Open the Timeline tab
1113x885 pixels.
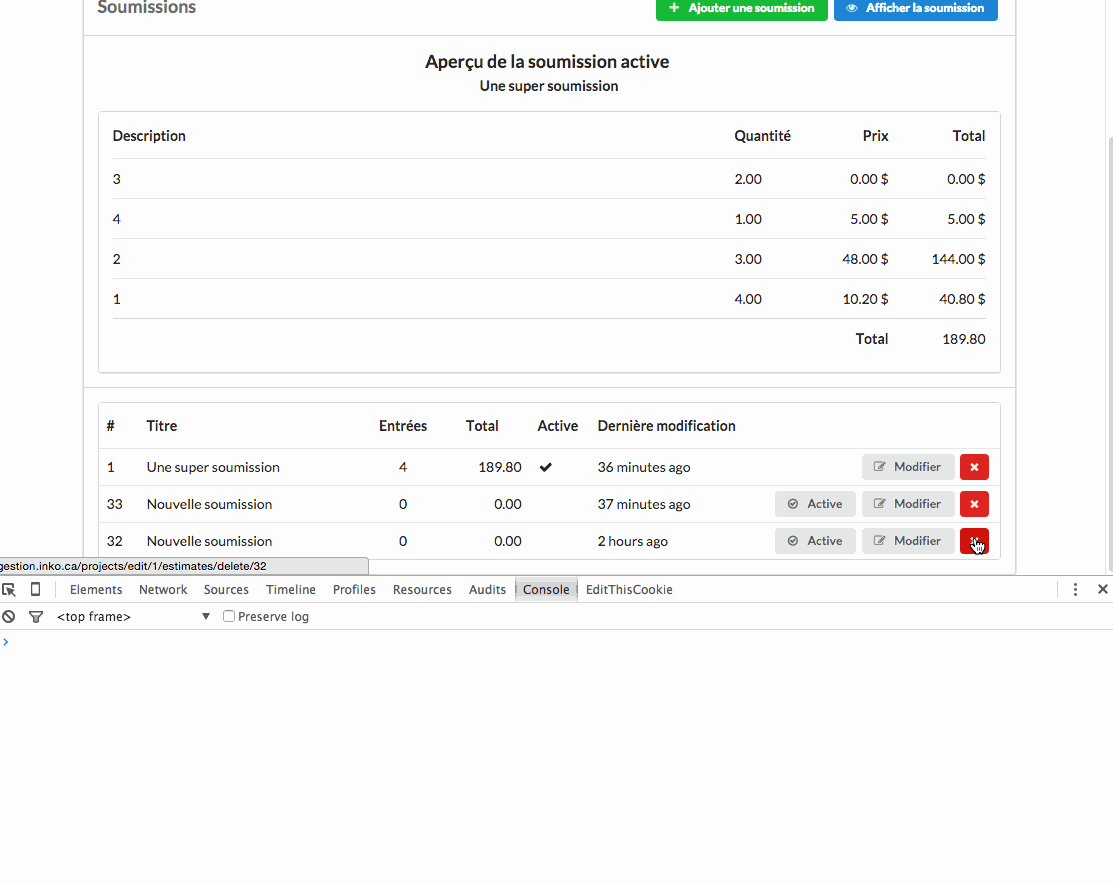(291, 590)
